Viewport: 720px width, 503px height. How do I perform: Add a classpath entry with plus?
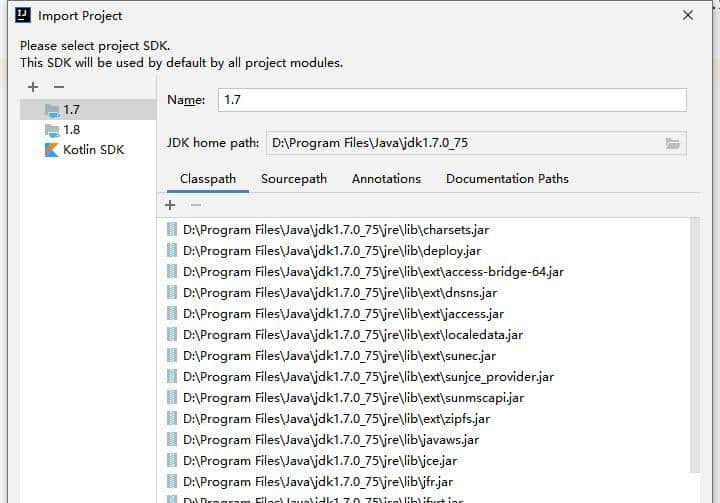coord(170,205)
